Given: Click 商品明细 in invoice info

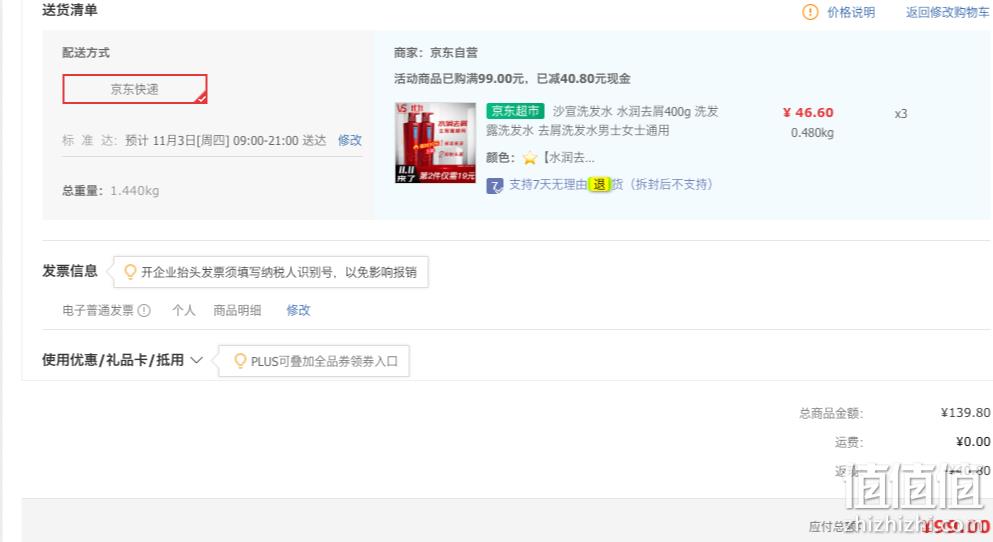Looking at the screenshot, I should pos(237,310).
